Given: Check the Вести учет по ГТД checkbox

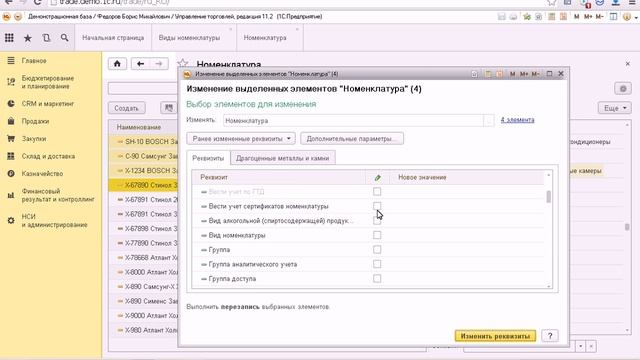Looking at the screenshot, I should pos(377,191).
